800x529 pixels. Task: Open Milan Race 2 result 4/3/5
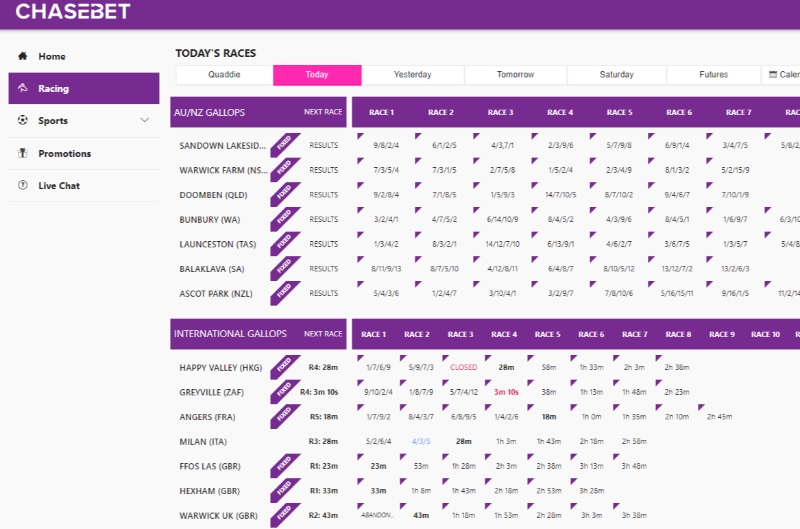point(421,441)
